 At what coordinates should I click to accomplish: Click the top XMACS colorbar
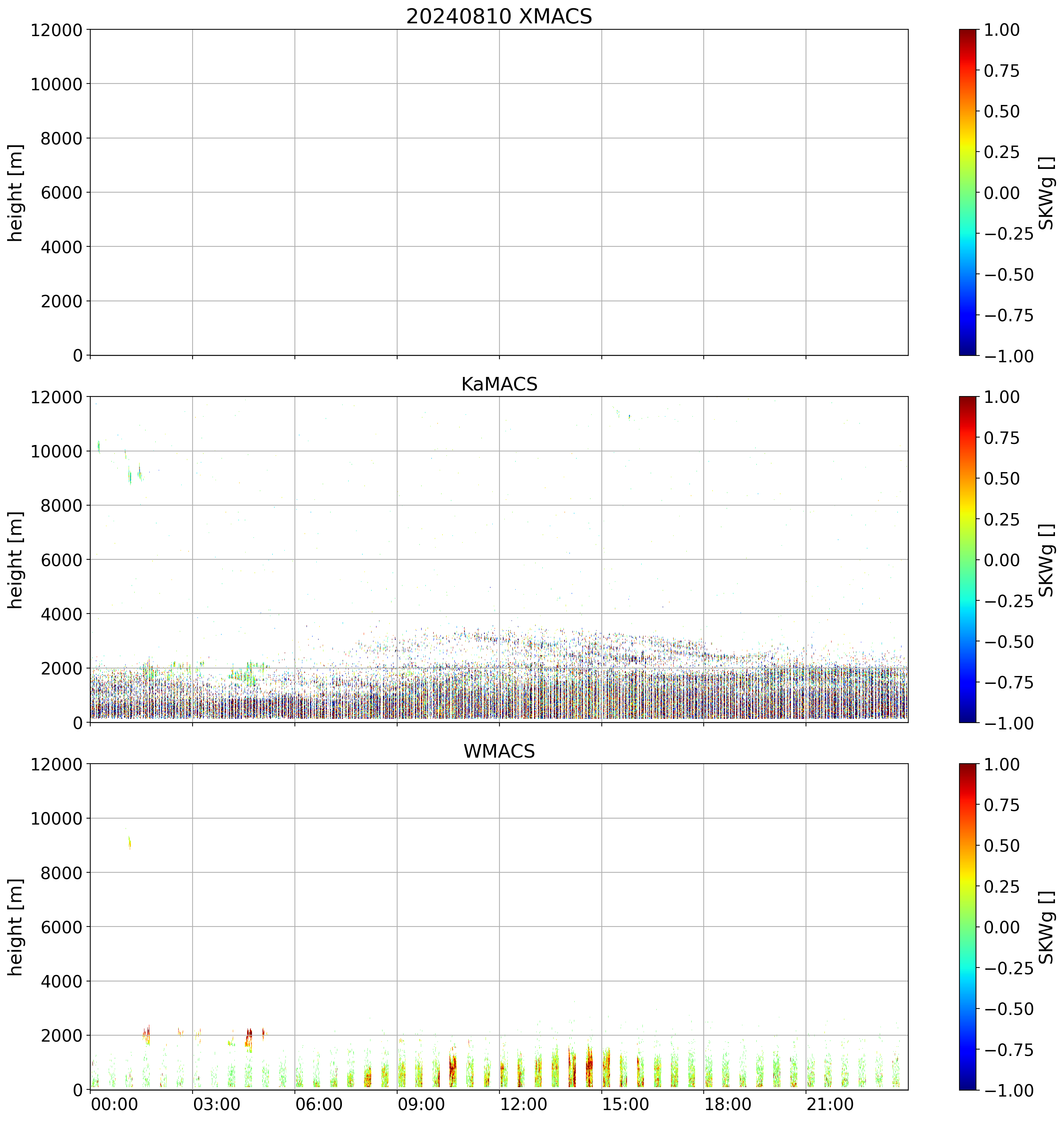pos(968,192)
